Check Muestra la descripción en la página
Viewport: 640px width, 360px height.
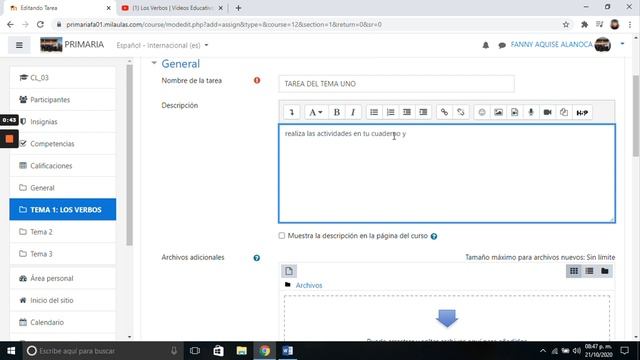(x=282, y=236)
